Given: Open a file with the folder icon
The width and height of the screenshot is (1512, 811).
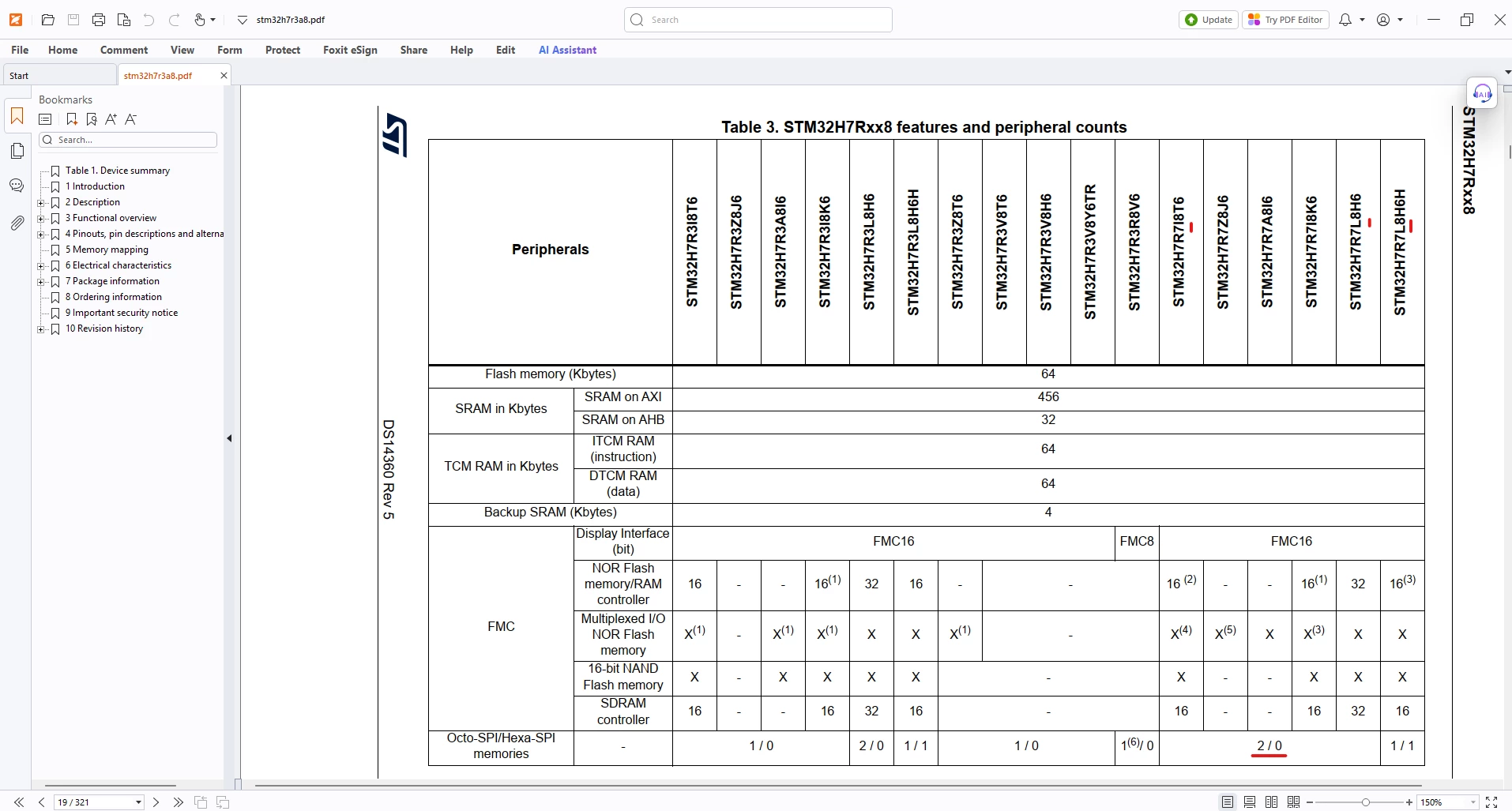Looking at the screenshot, I should pyautogui.click(x=48, y=20).
